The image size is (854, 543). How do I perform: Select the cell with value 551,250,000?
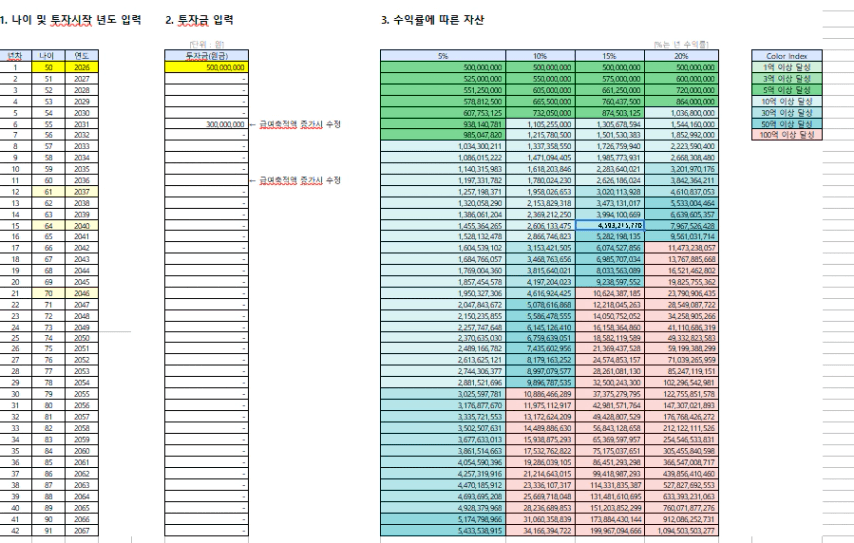[443, 90]
